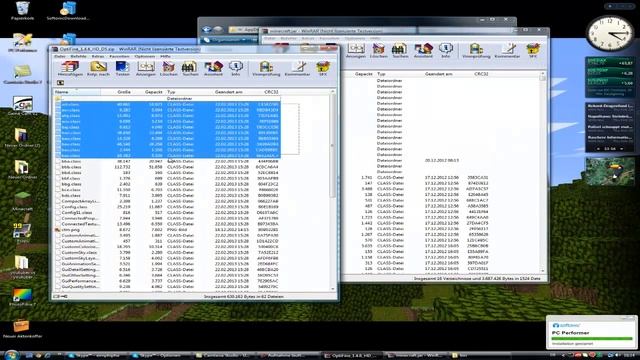
Task: Click the Anzeigen icon in OptiFine window
Action: pos(145,68)
